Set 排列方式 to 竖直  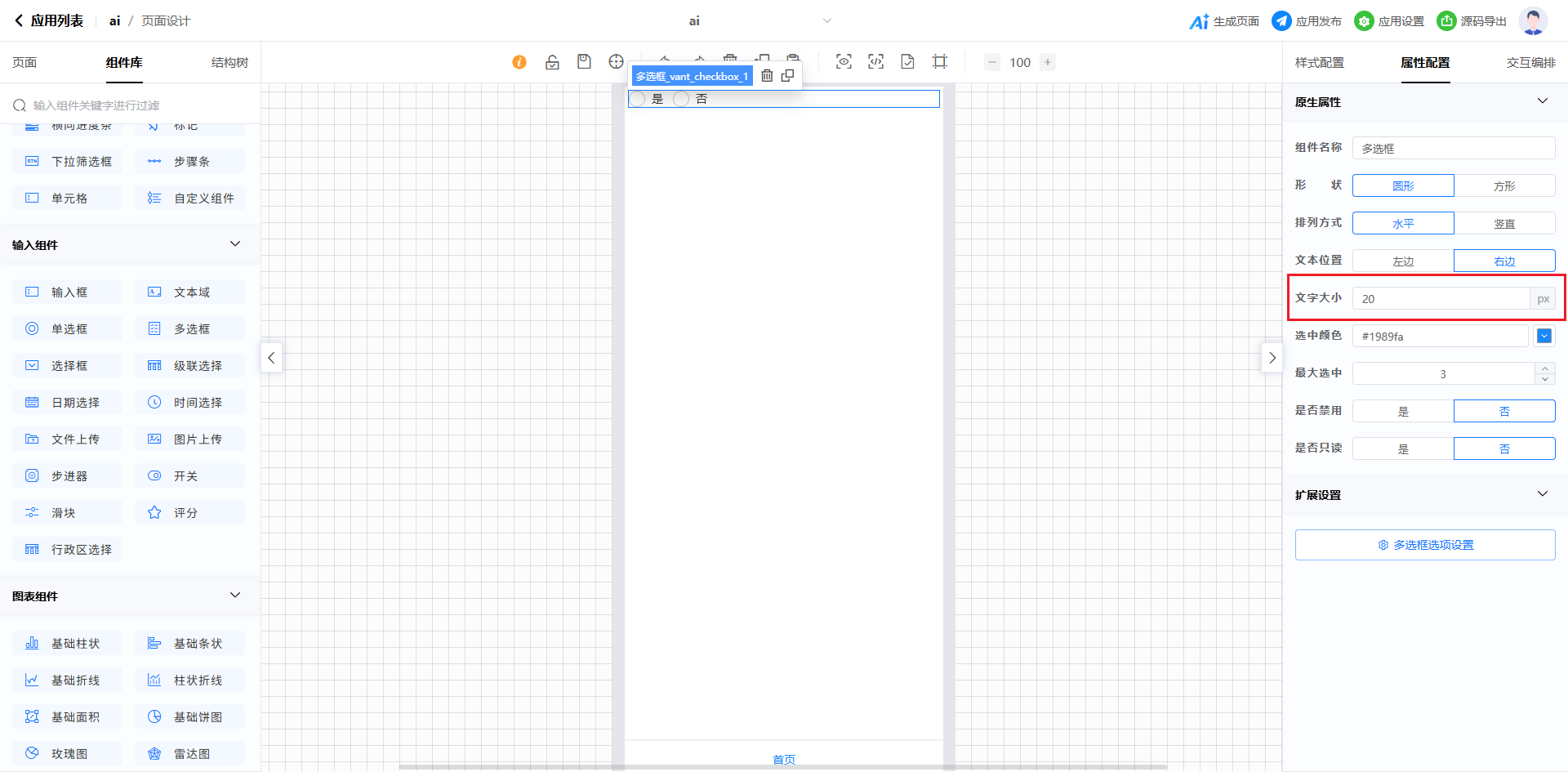pos(1503,224)
